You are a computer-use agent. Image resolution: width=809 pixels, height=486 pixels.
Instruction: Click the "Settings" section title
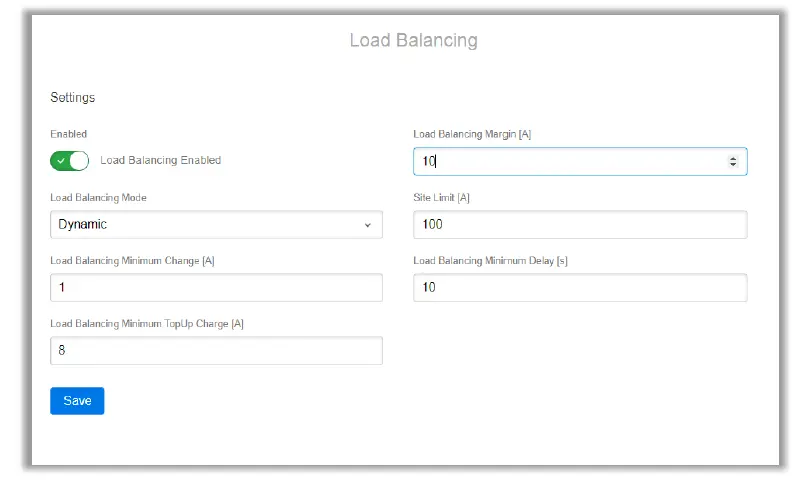[x=72, y=98]
